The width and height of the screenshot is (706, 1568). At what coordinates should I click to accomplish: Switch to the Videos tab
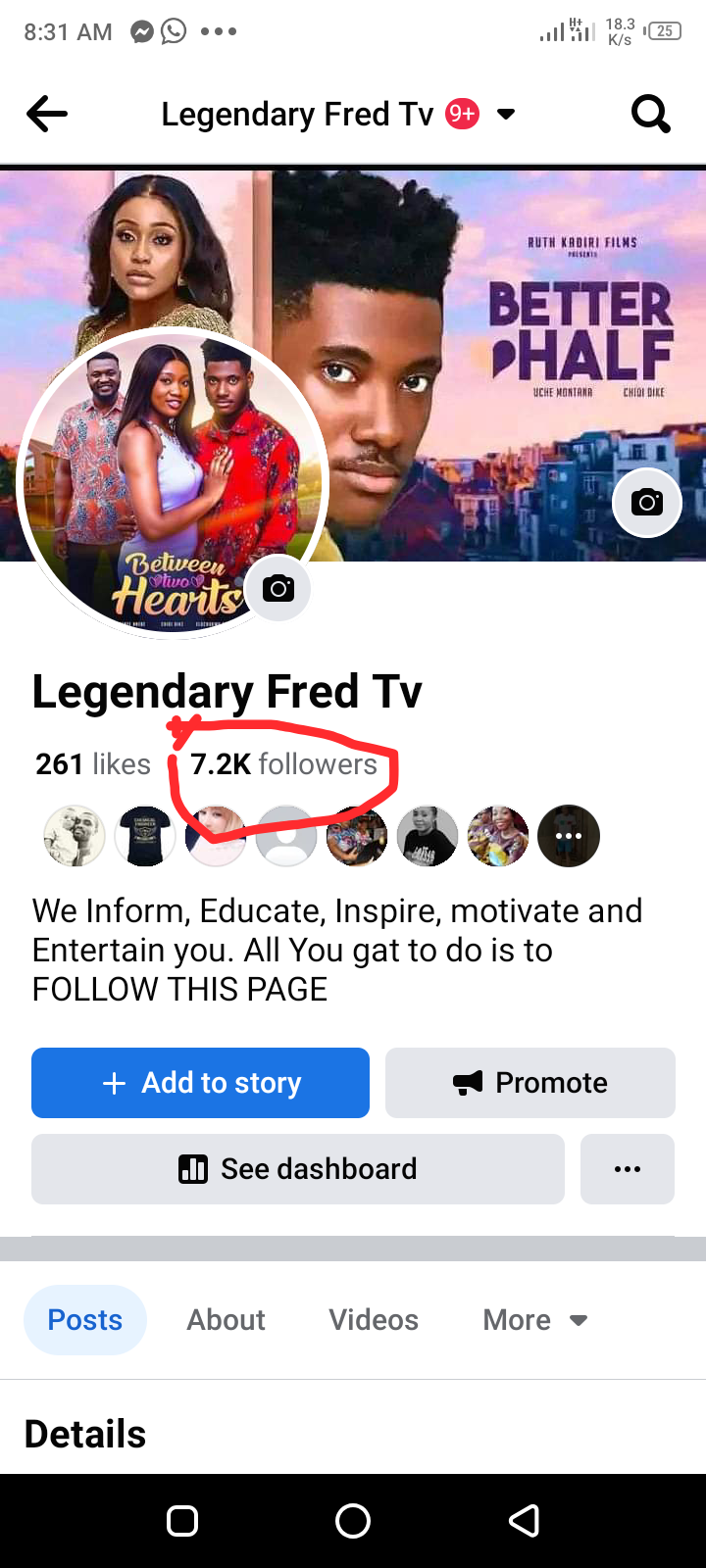pyautogui.click(x=374, y=1320)
